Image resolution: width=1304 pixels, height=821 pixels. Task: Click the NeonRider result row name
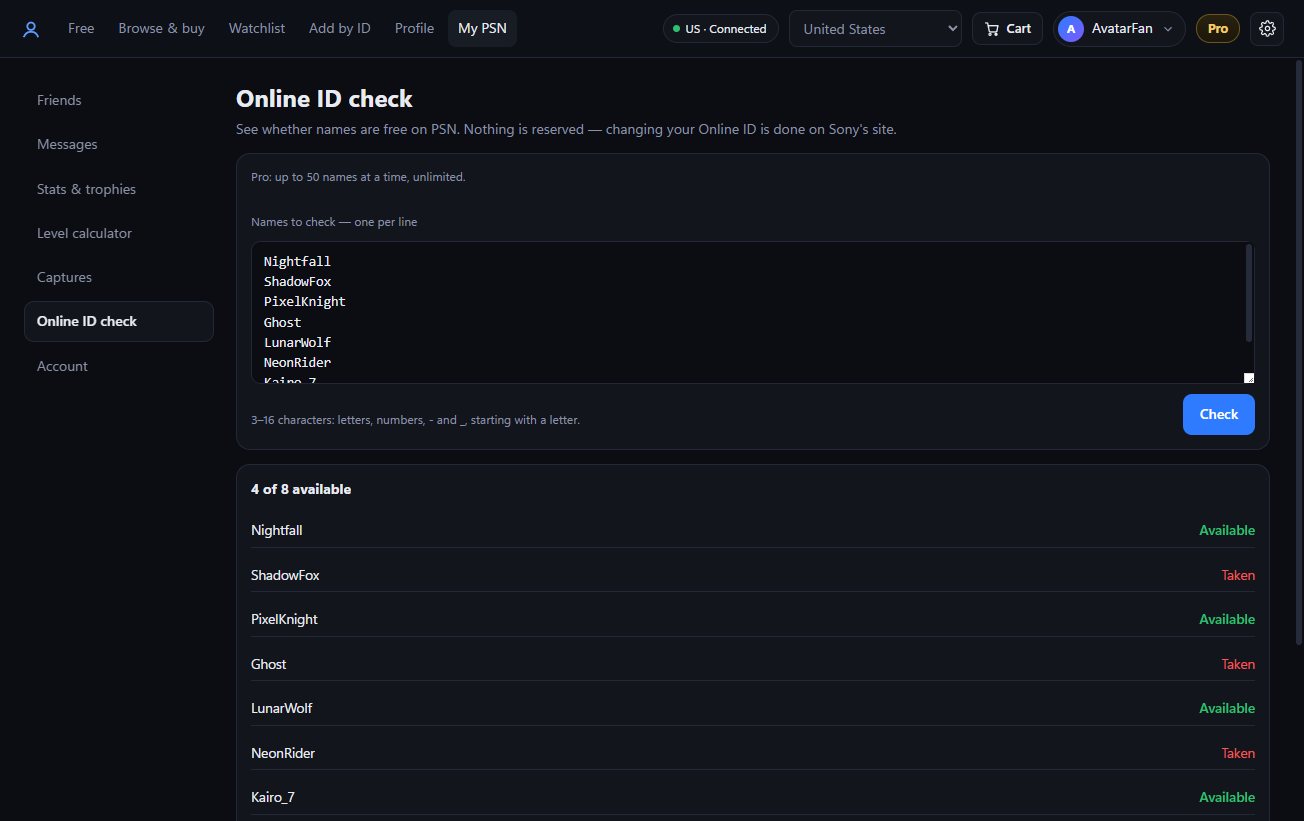pyautogui.click(x=283, y=753)
